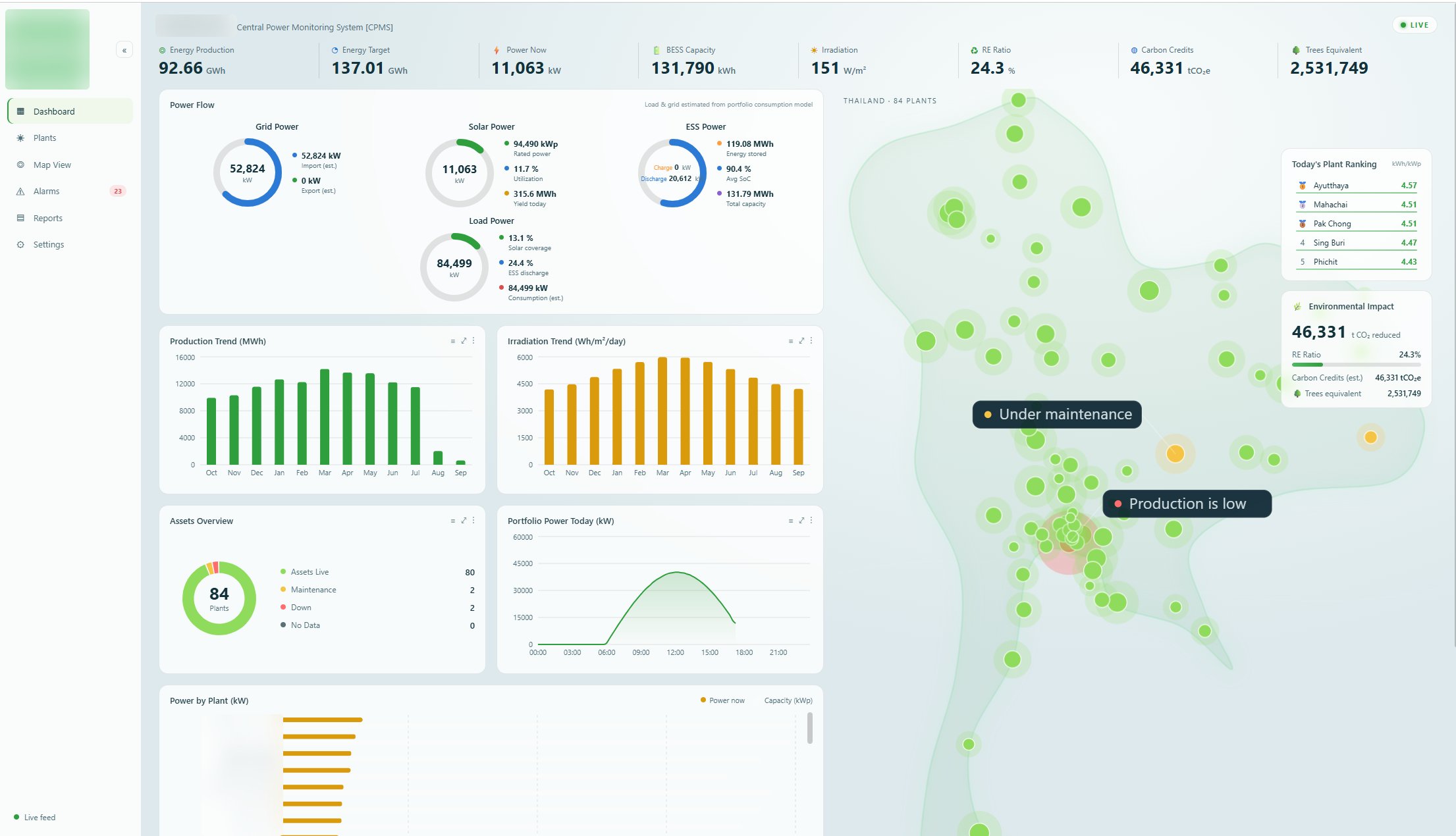
Task: Expand Irradiation Trend chart to fullscreen
Action: click(801, 341)
